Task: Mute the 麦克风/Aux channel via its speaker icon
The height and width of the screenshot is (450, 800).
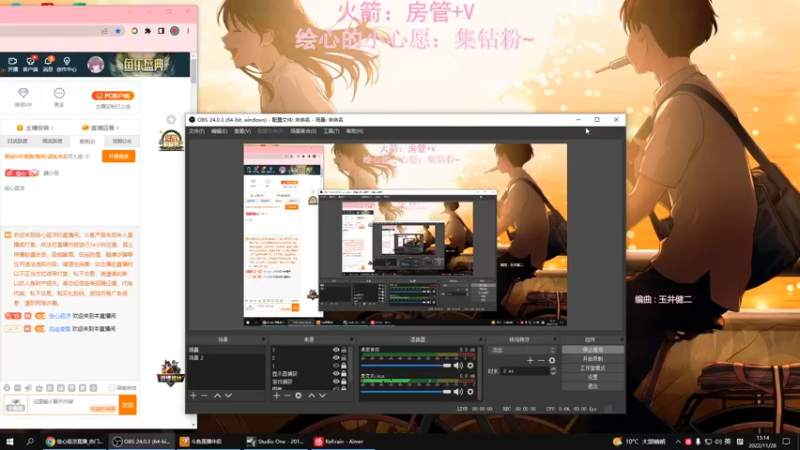Action: 458,392
